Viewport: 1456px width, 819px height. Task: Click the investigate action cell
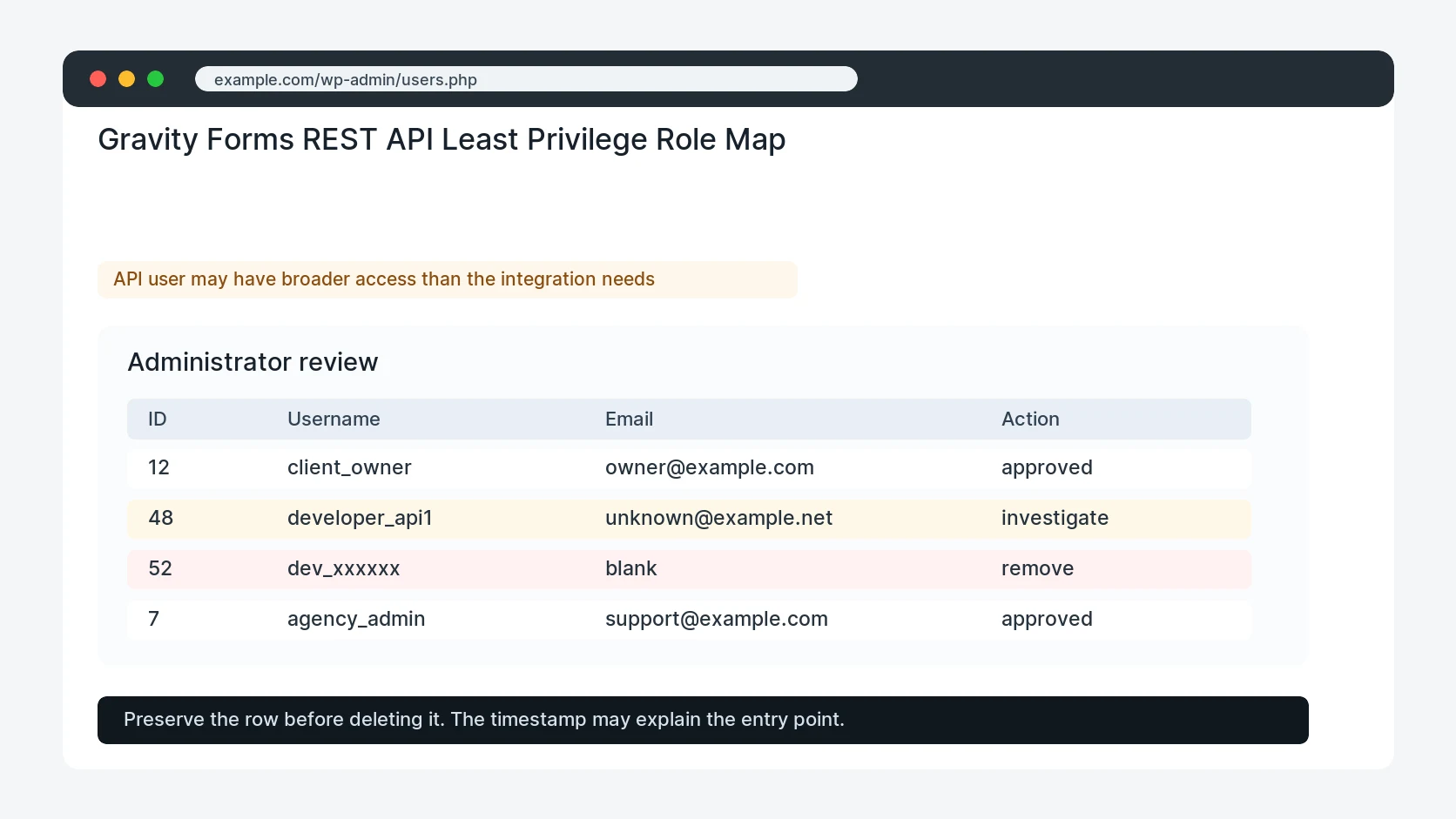(x=1055, y=519)
